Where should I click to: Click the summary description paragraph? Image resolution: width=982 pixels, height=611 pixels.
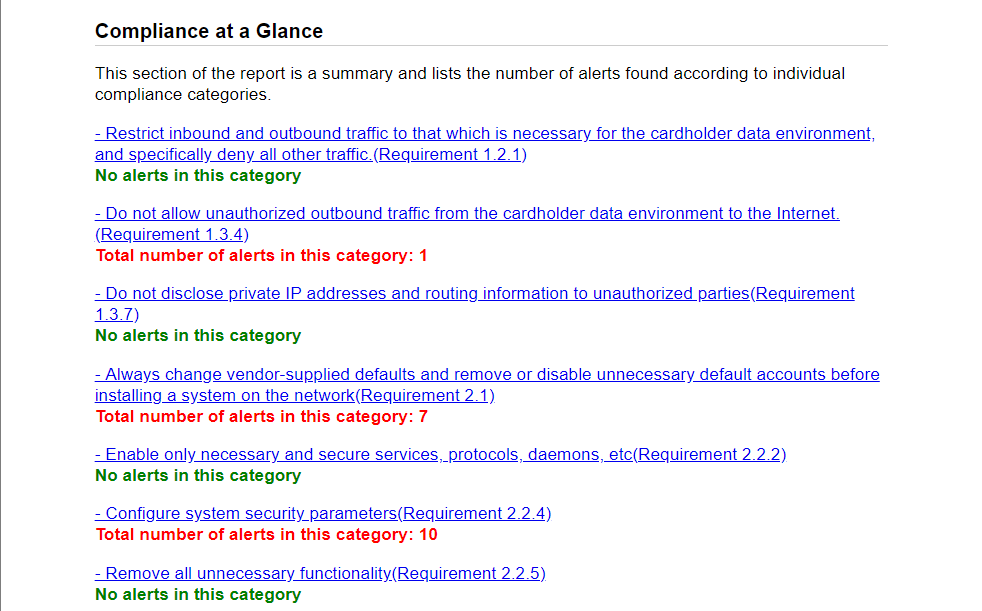click(x=470, y=84)
